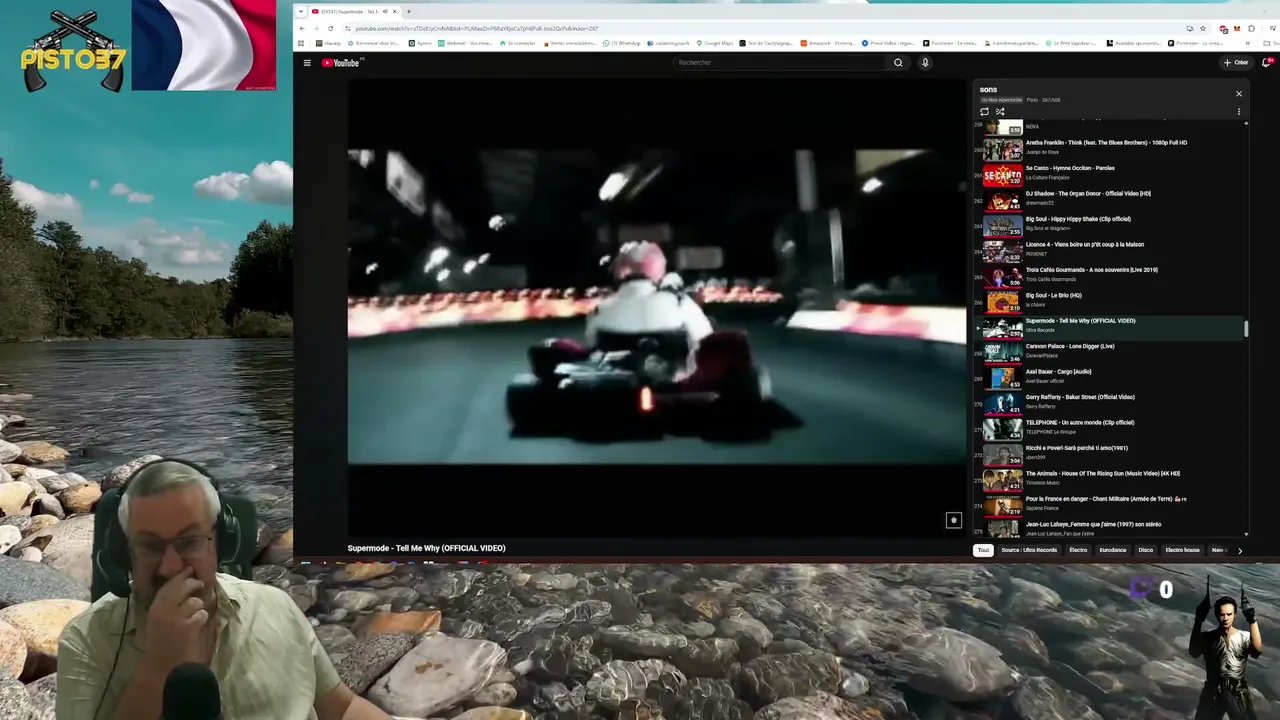Screen dimensions: 1280x720
Task: Bookmark this page with the star icon
Action: [x=1203, y=28]
